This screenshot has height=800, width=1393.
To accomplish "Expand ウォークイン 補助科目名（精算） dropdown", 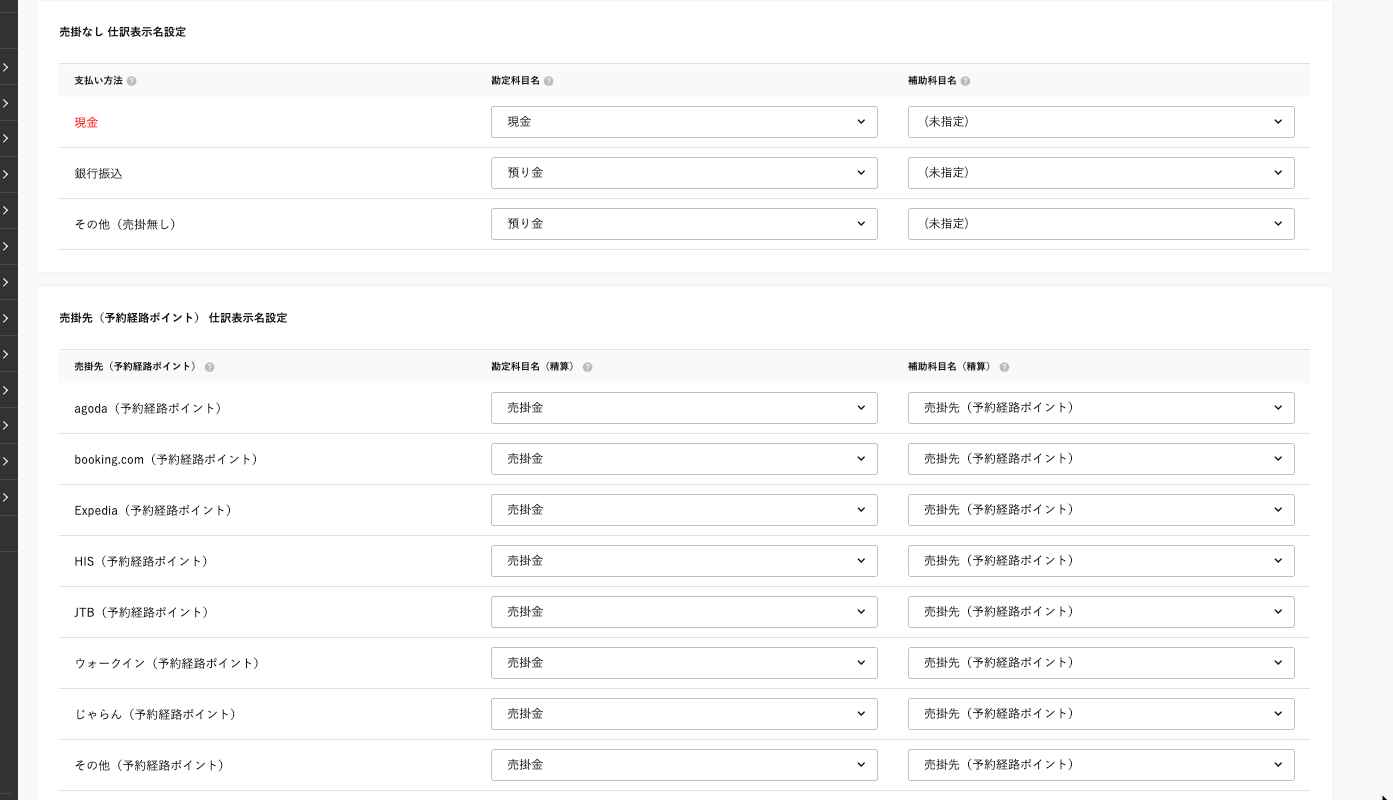I will click(1100, 663).
